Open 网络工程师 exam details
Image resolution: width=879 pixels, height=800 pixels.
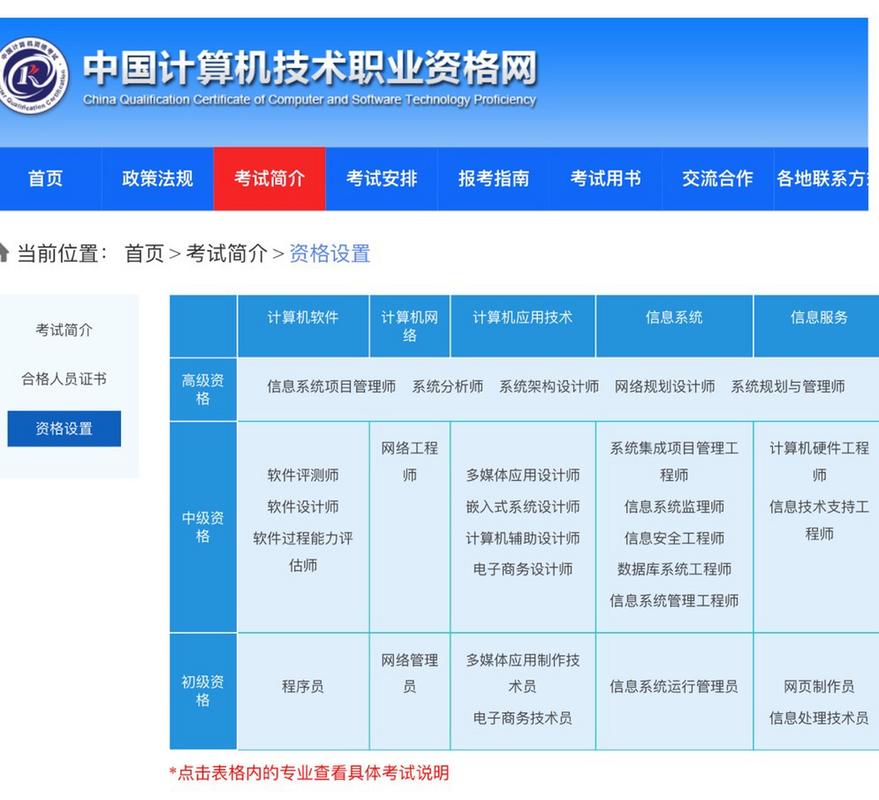coord(410,461)
